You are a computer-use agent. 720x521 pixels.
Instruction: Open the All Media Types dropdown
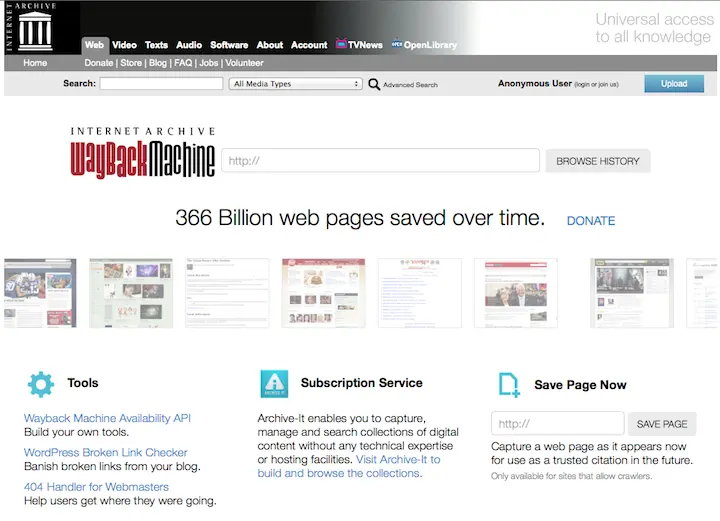click(296, 84)
